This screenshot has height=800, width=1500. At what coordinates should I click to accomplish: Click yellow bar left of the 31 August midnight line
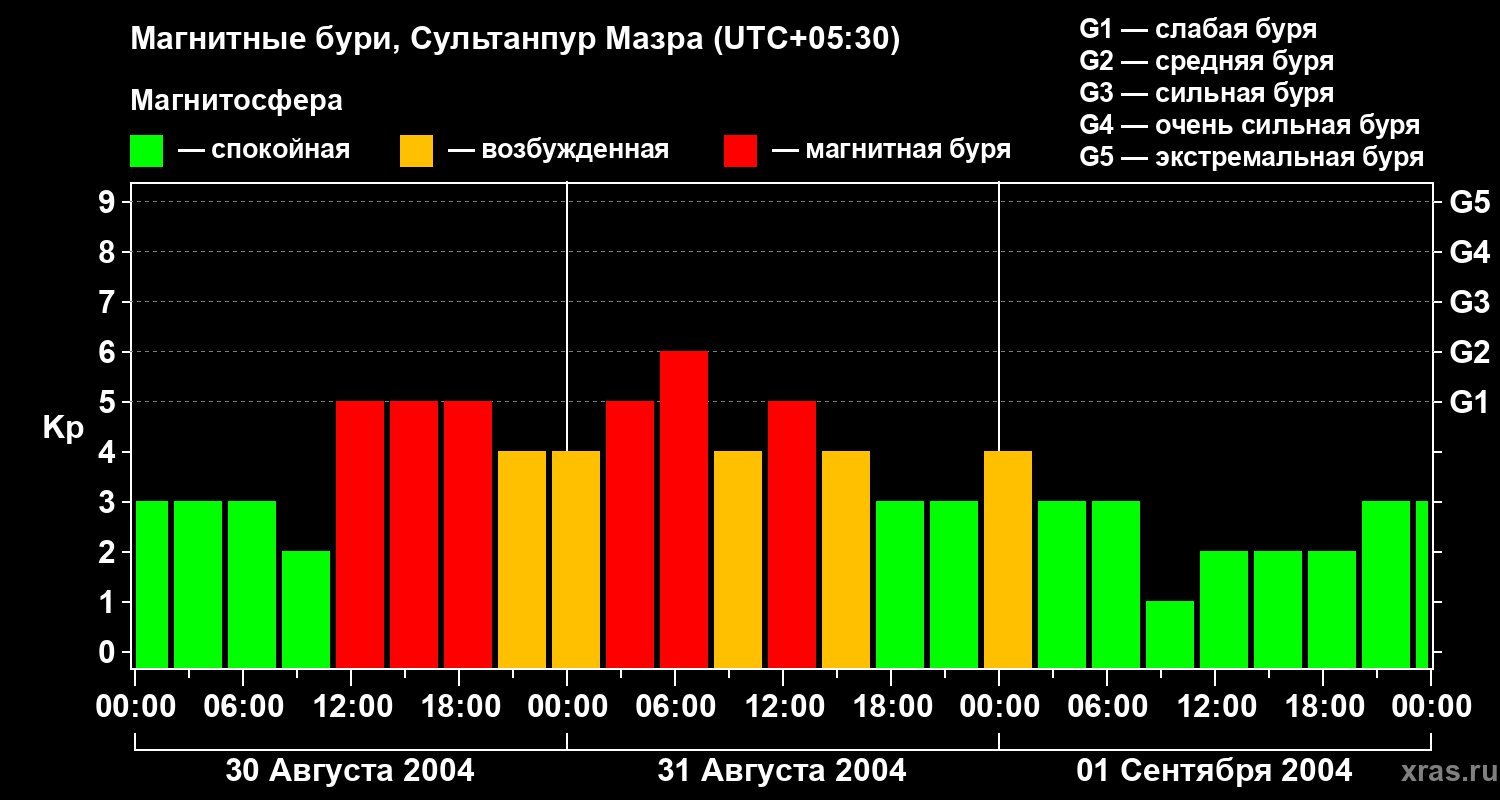tap(522, 560)
